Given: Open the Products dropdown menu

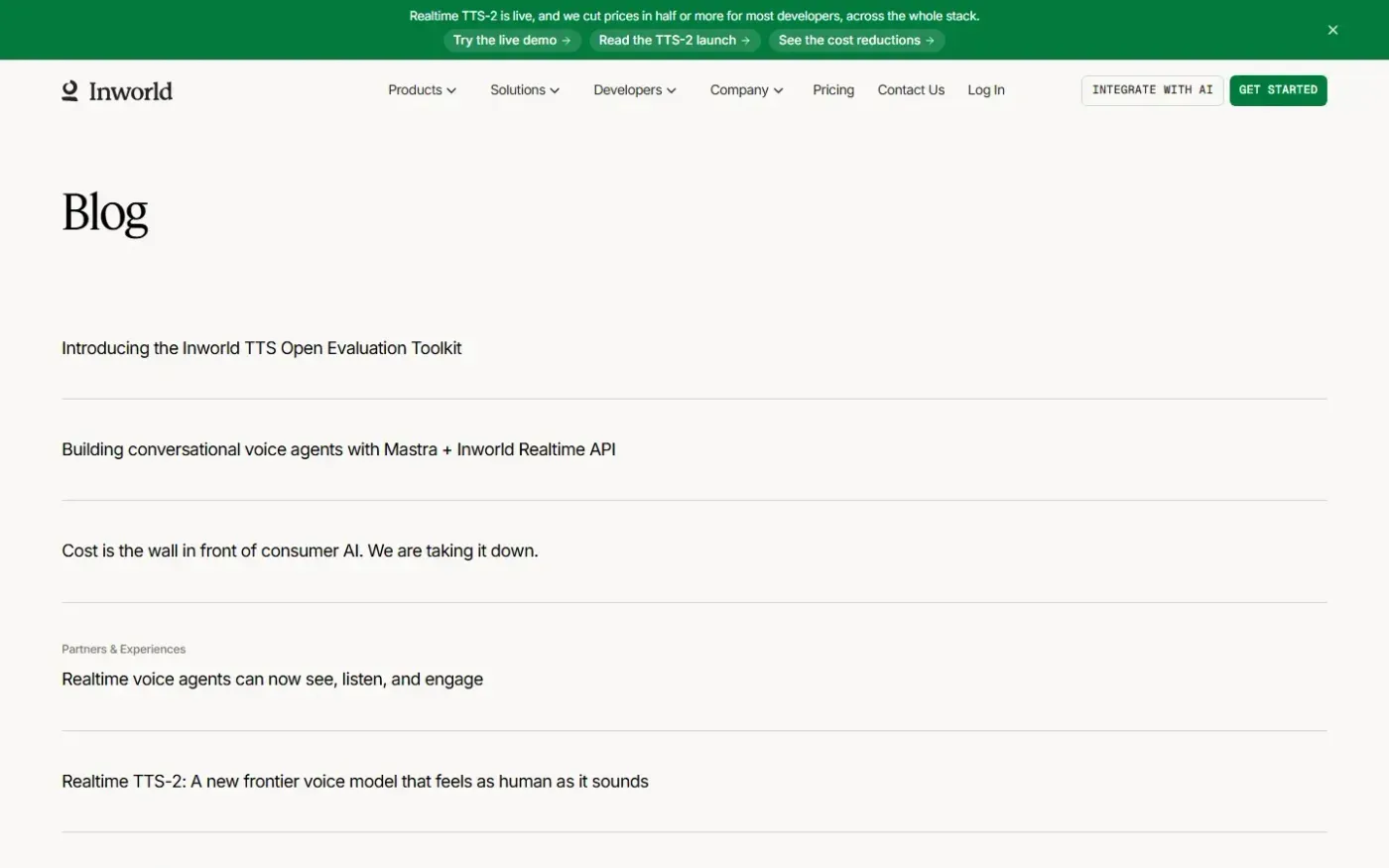Looking at the screenshot, I should [x=422, y=90].
